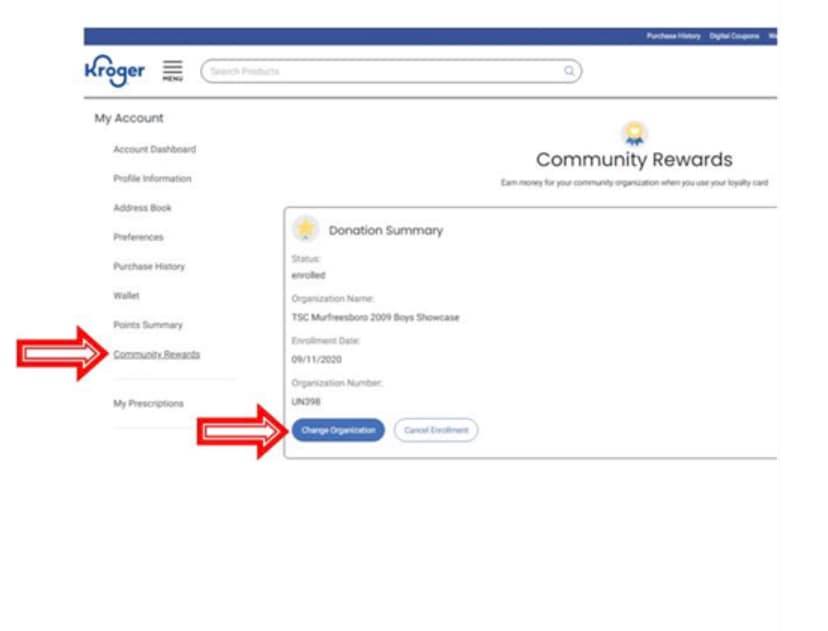Open Profile Information page
The width and height of the screenshot is (828, 631).
pyautogui.click(x=153, y=178)
